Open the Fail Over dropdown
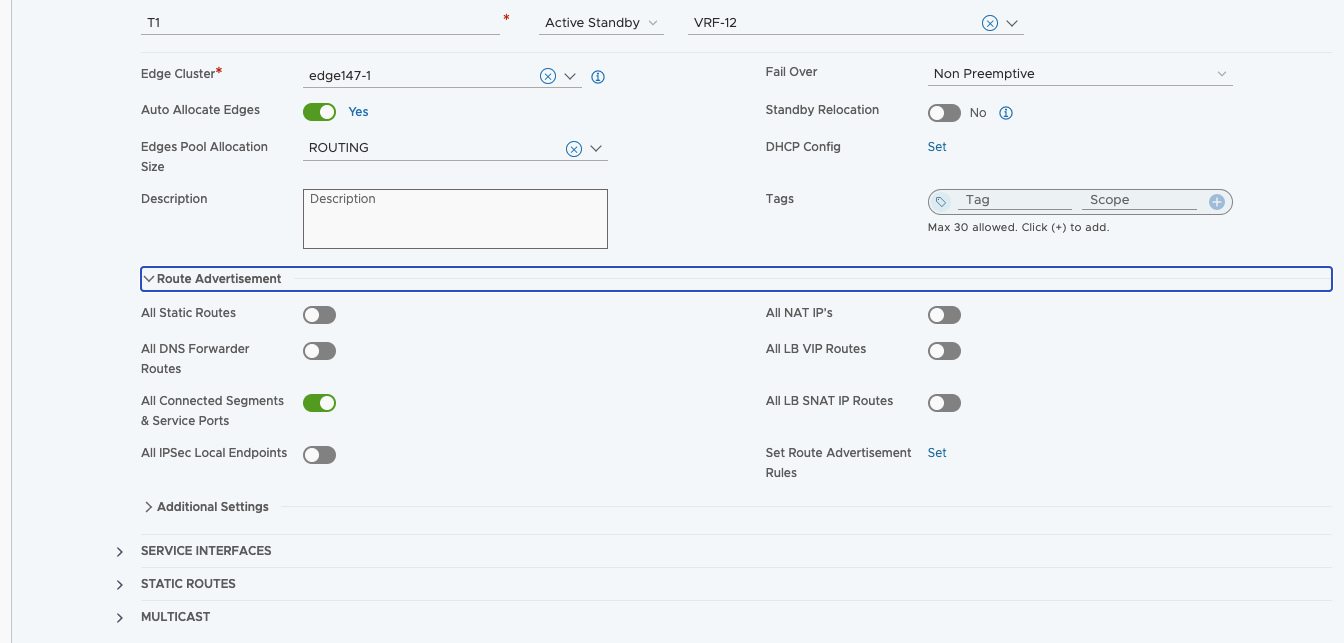The height and width of the screenshot is (643, 1344). 1080,74
